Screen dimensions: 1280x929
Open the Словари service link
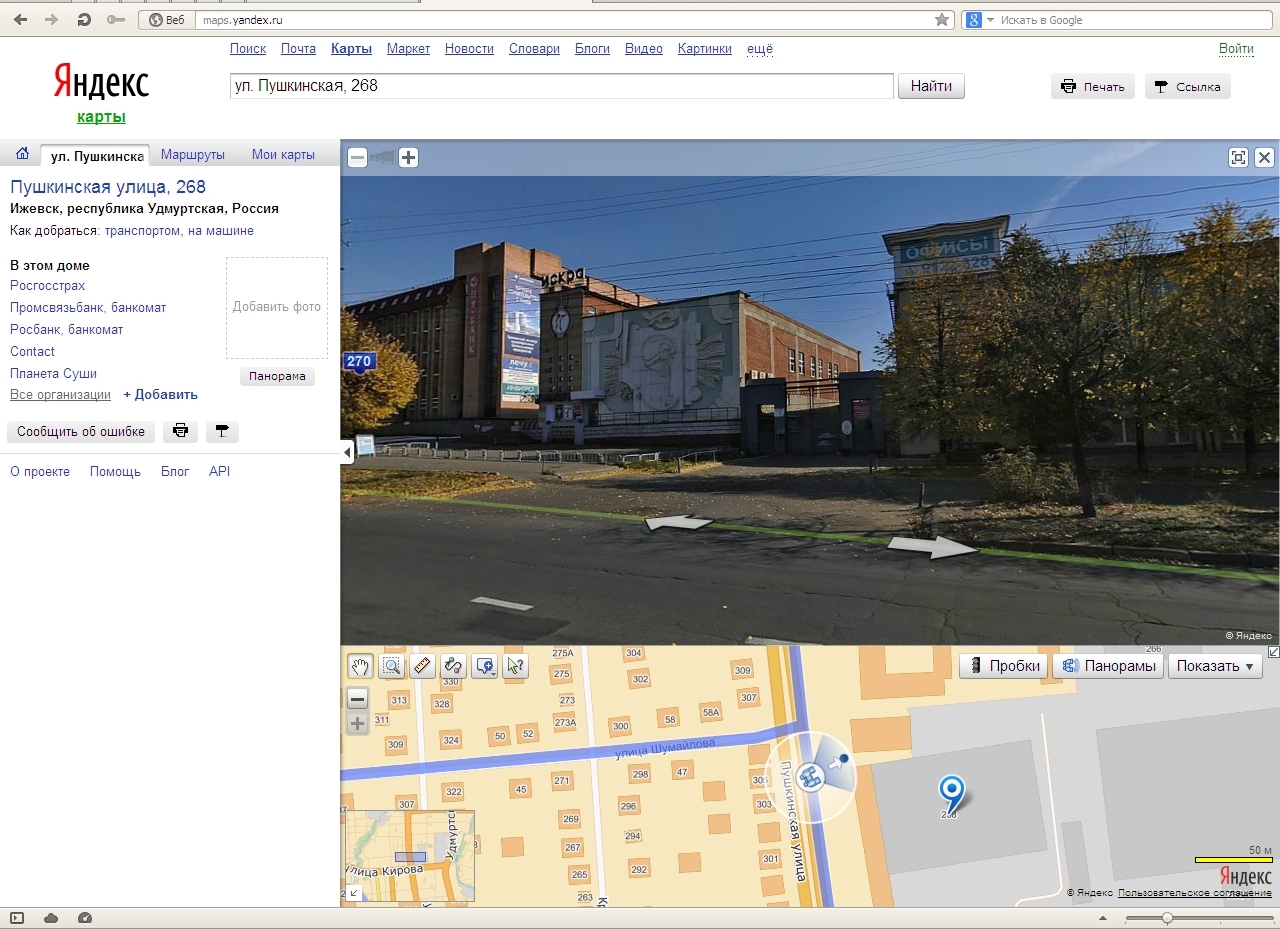(x=534, y=49)
